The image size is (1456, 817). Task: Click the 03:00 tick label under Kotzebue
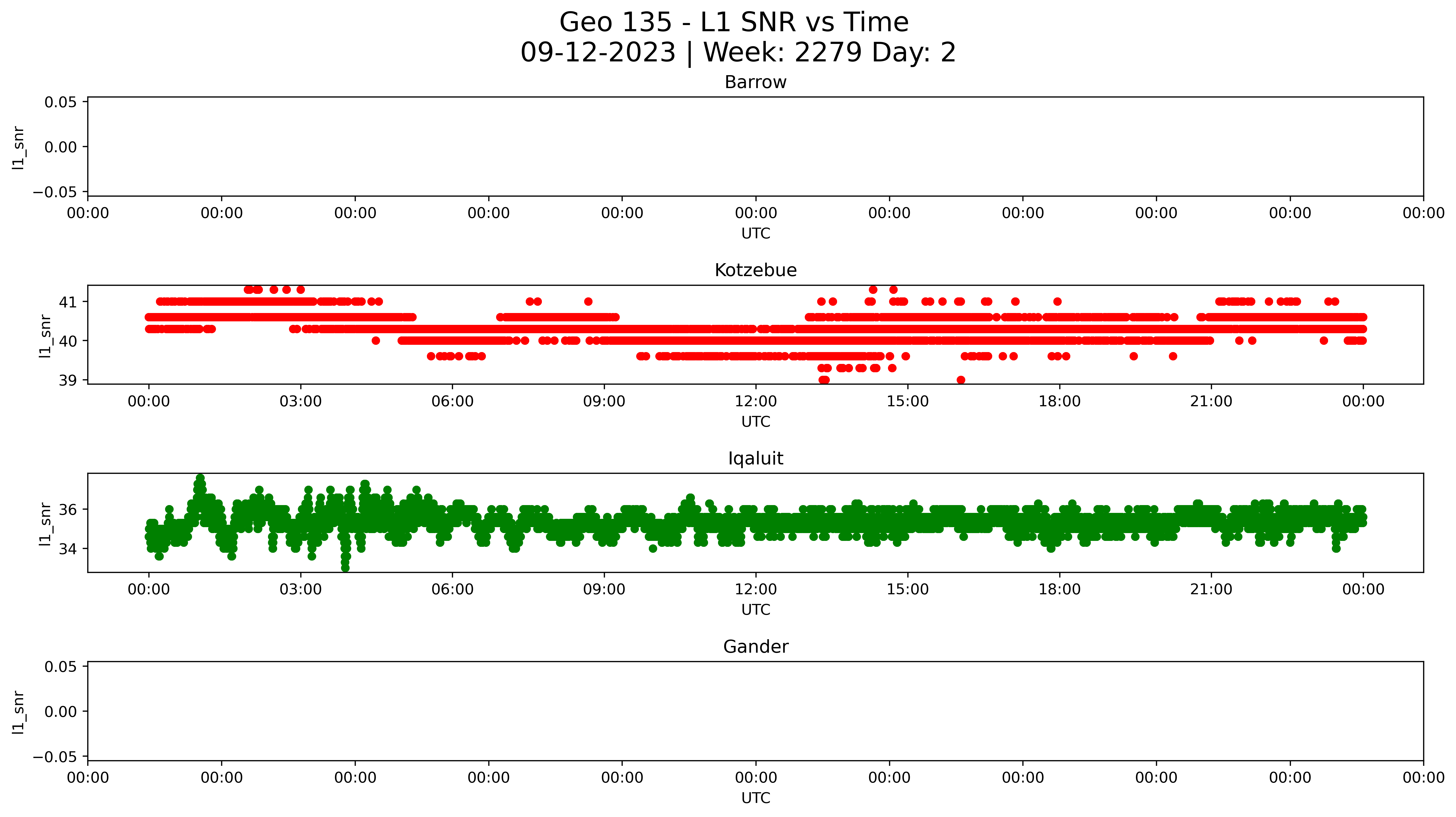click(x=301, y=401)
